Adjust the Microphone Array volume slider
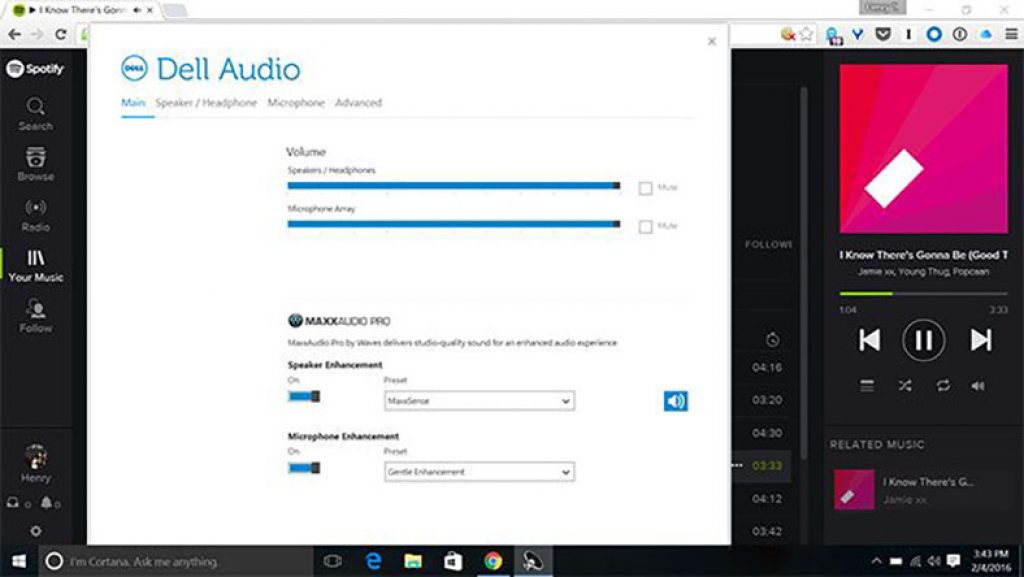Screen dimensions: 1024x577 [454, 224]
